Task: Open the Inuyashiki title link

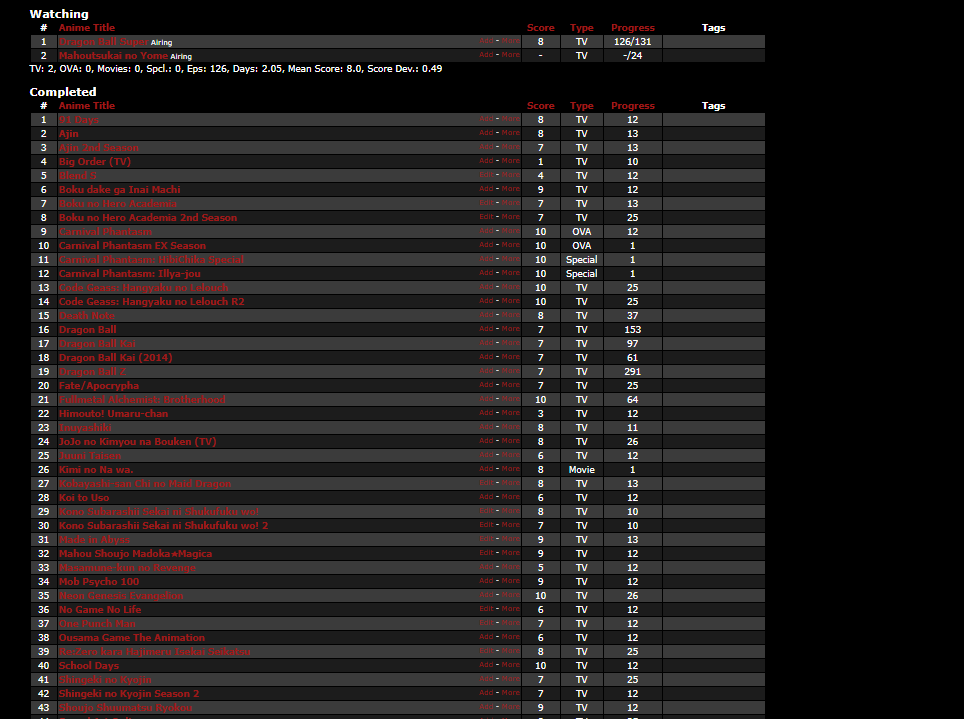Action: (x=85, y=427)
